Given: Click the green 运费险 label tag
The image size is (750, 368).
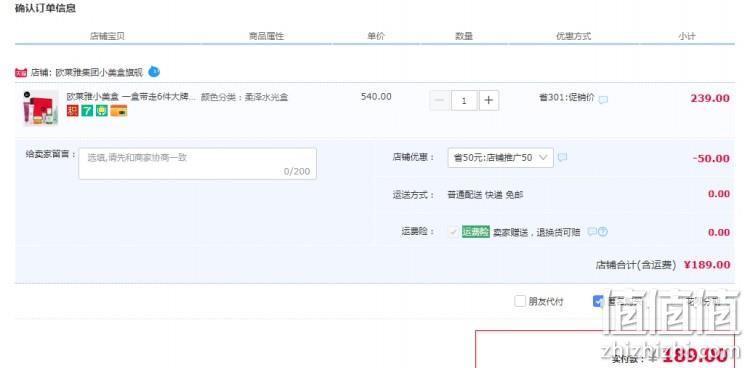Looking at the screenshot, I should (475, 232).
